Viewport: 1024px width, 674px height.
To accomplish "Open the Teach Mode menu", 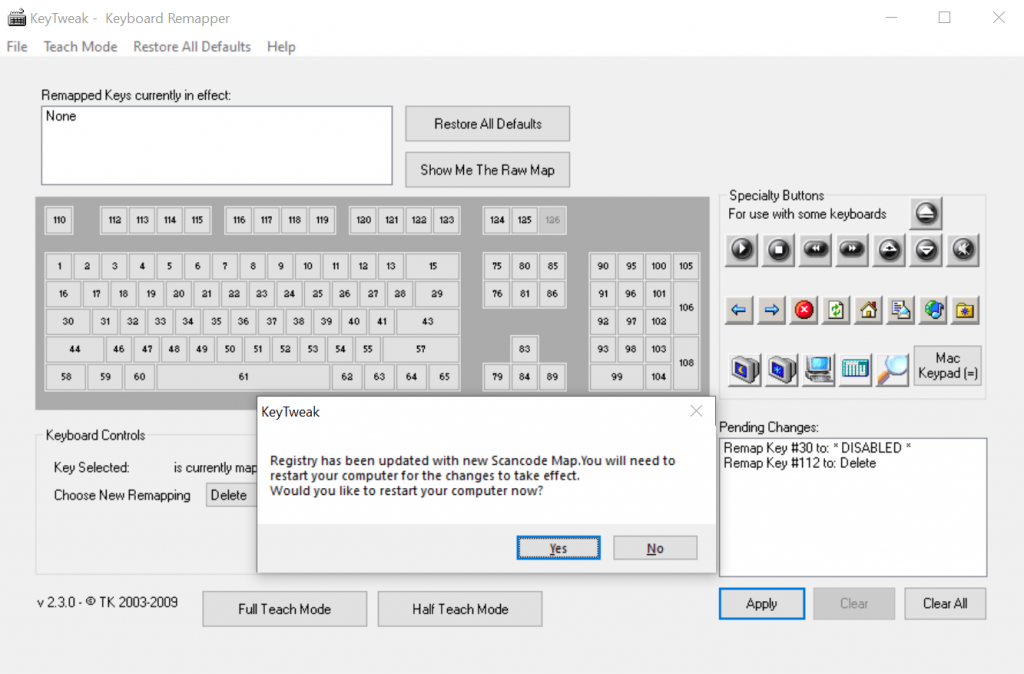I will (80, 46).
